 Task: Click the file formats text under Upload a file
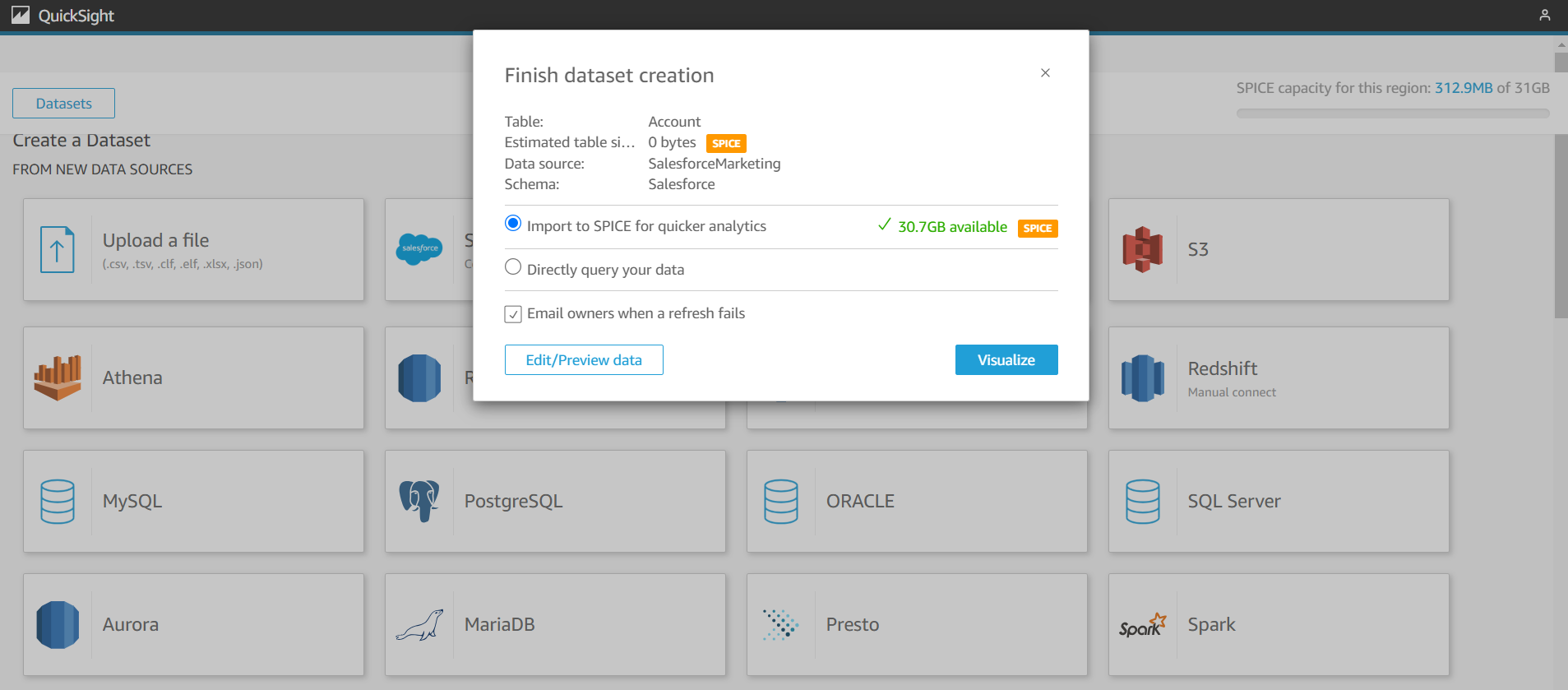click(x=183, y=264)
